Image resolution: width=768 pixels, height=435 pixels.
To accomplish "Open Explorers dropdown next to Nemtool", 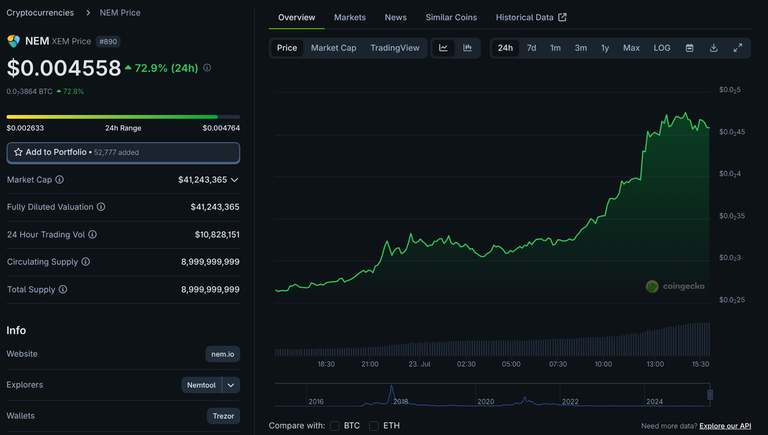I will (x=231, y=385).
